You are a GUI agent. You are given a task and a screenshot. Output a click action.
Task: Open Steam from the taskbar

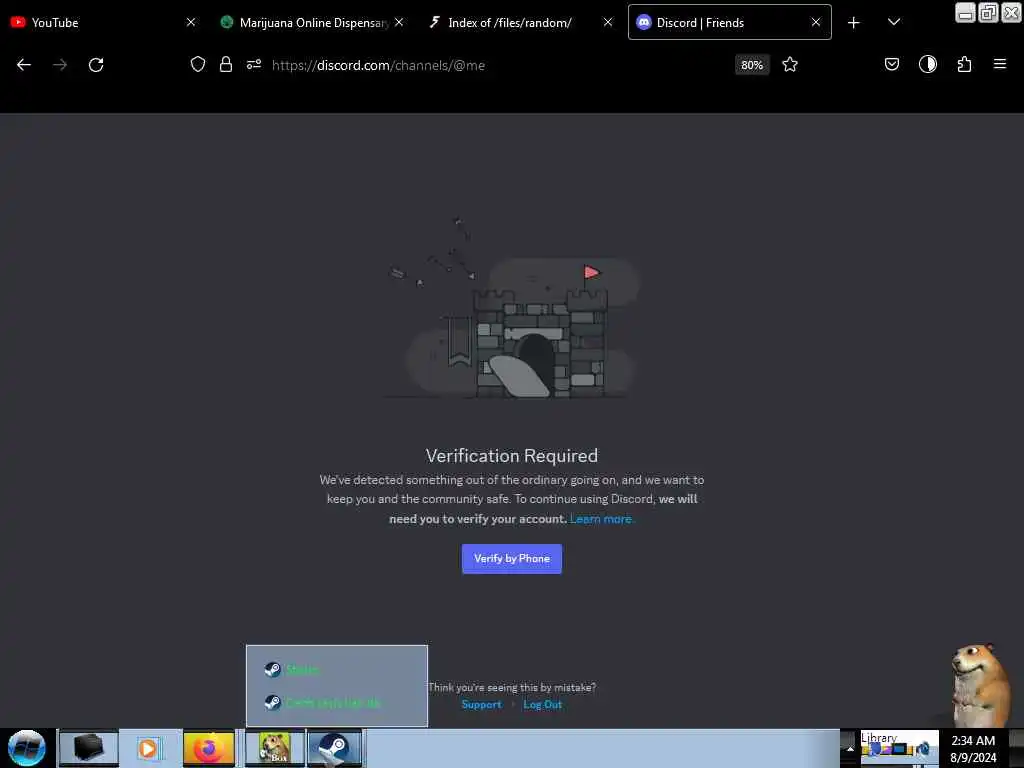point(334,748)
